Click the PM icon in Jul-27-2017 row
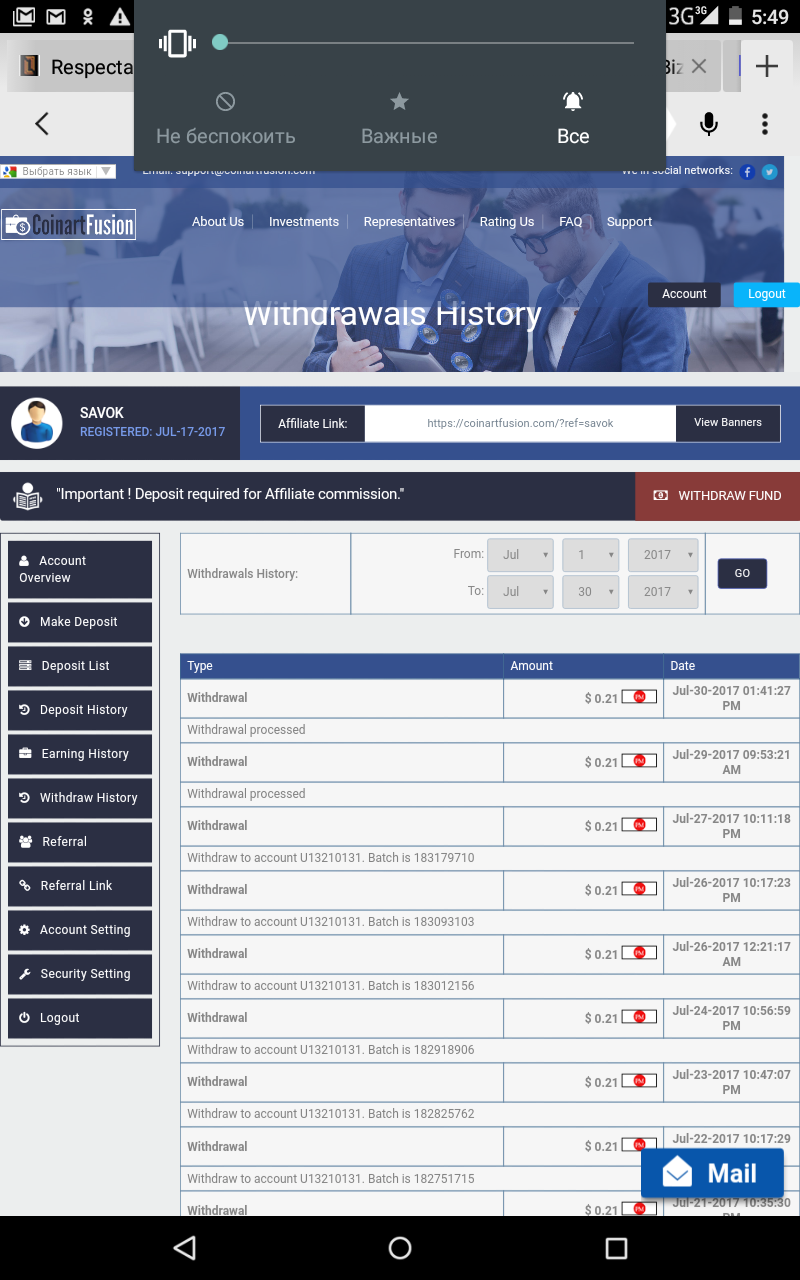 pos(639,825)
